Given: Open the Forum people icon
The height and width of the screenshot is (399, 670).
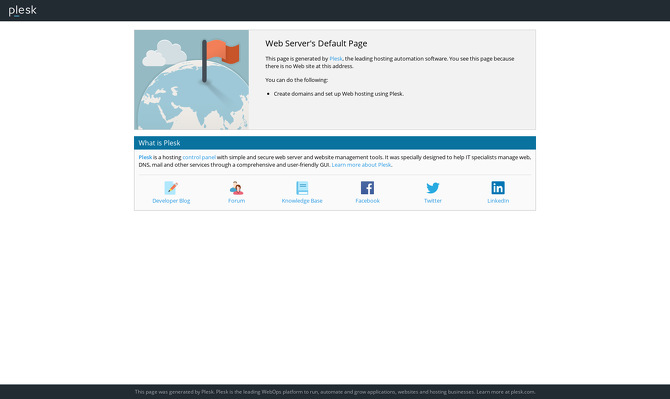Looking at the screenshot, I should (x=236, y=188).
